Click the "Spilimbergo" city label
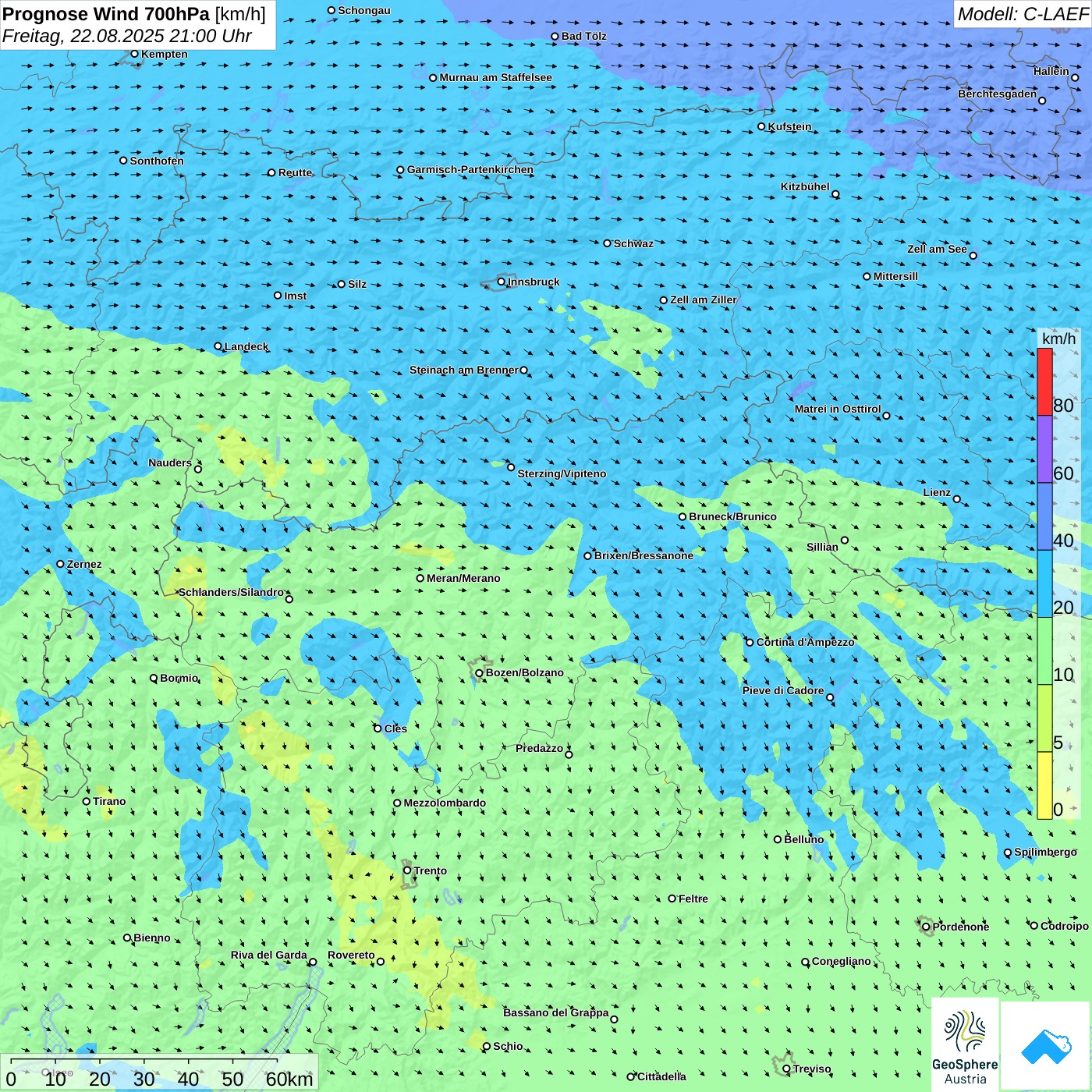 pos(1046,852)
